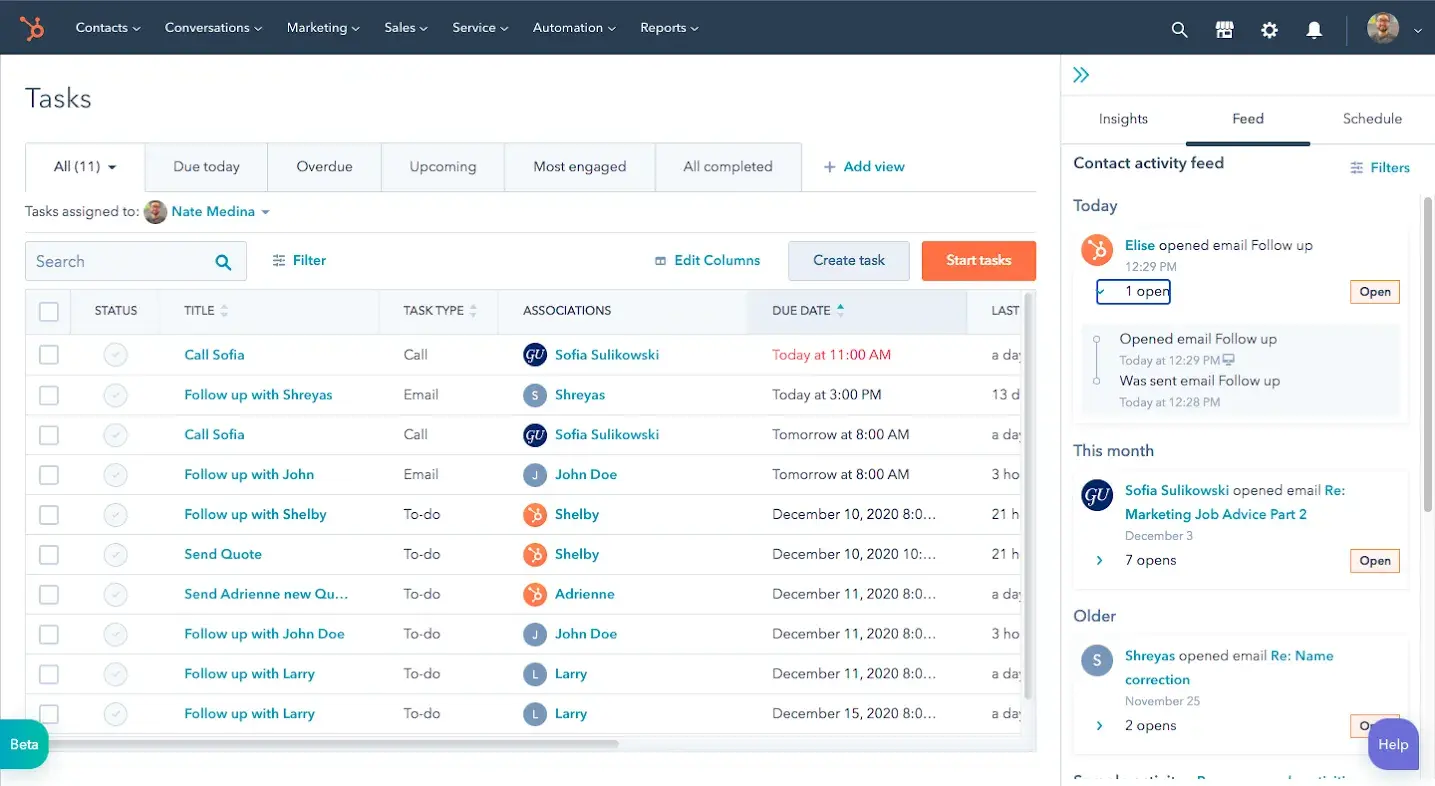The height and width of the screenshot is (786, 1435).
Task: Select all tasks with the header checkbox
Action: coord(48,311)
